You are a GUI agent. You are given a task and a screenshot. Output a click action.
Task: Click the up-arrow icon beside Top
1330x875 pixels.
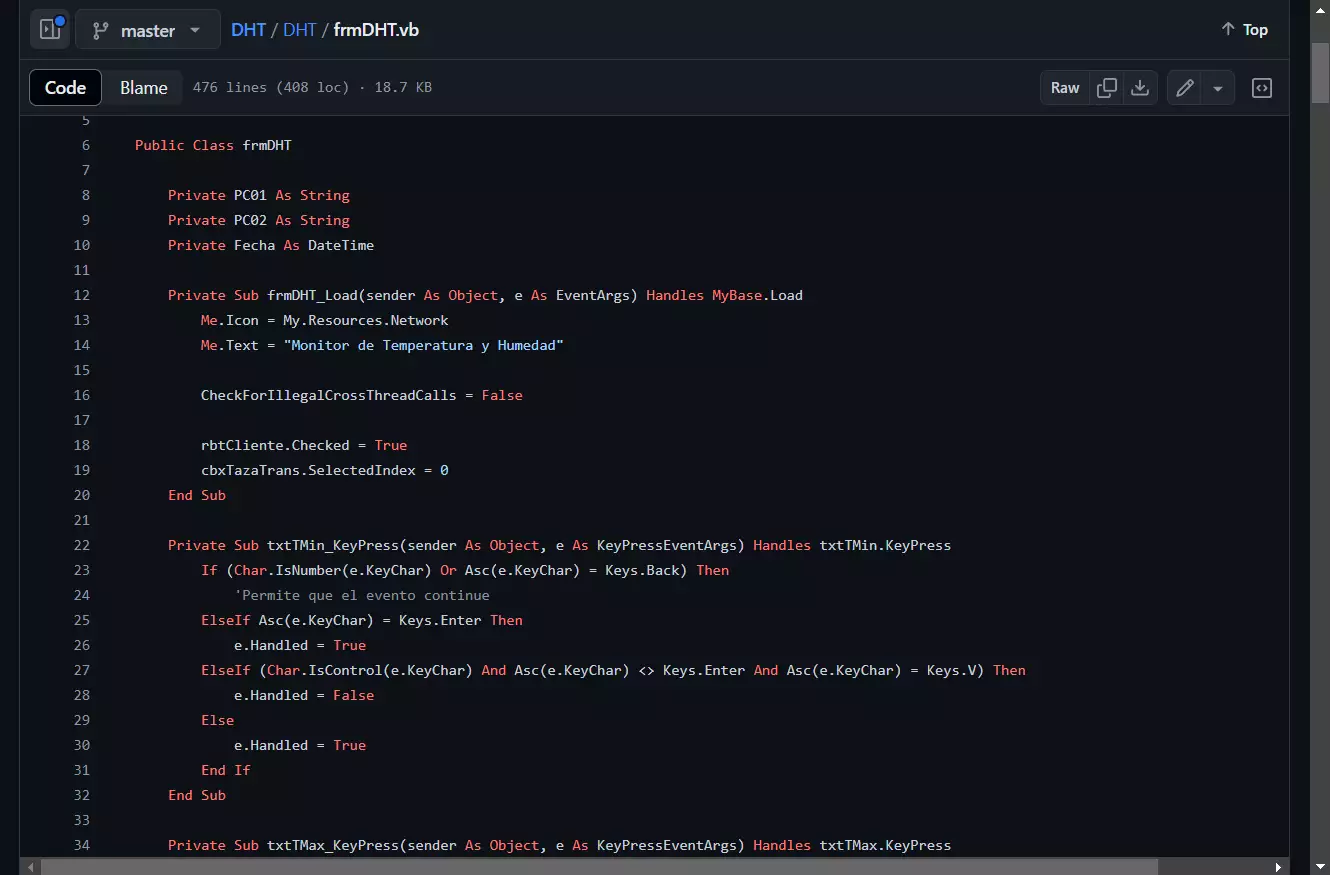[x=1228, y=30]
